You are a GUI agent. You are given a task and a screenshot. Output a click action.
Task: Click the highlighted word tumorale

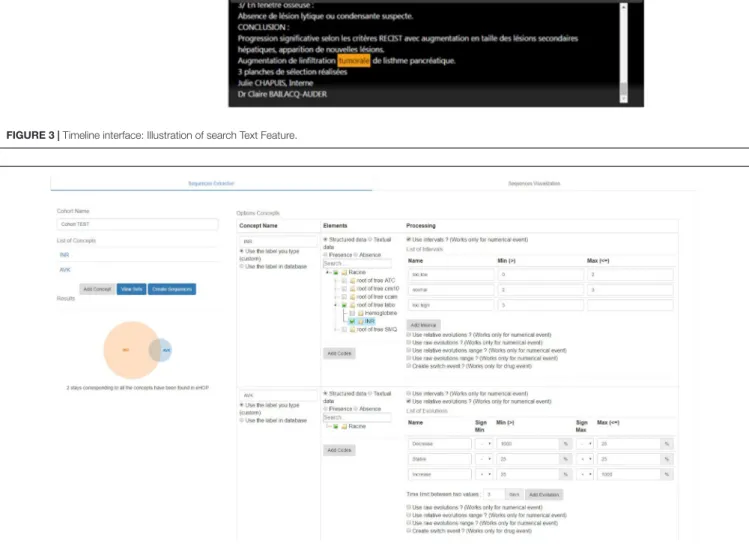(x=354, y=61)
